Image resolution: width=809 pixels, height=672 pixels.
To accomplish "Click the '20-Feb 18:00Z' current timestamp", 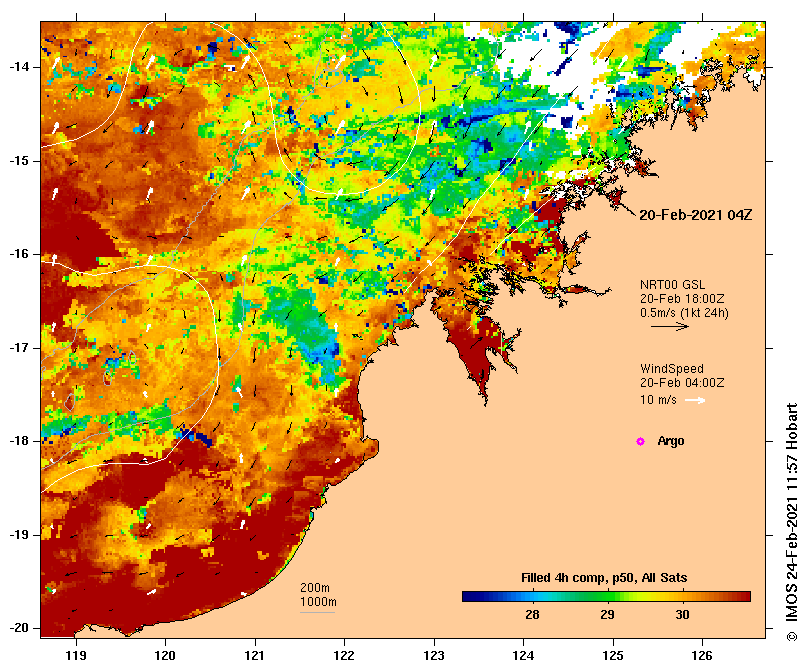I will click(x=682, y=299).
